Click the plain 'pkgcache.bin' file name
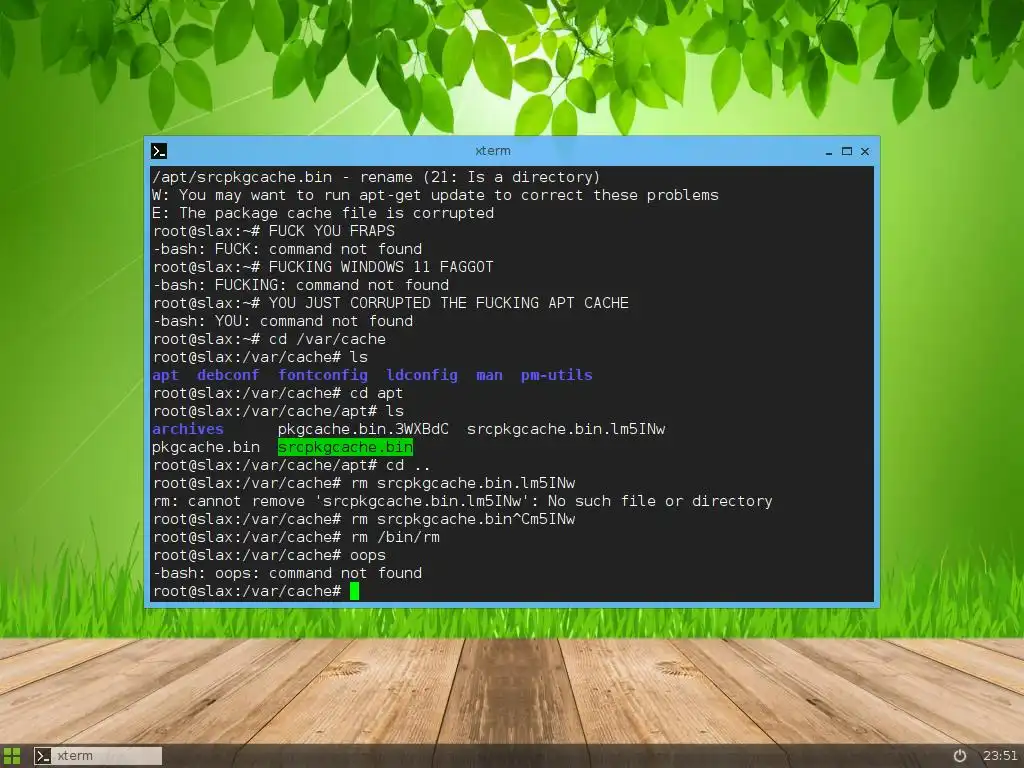Viewport: 1024px width, 768px height. [206, 447]
